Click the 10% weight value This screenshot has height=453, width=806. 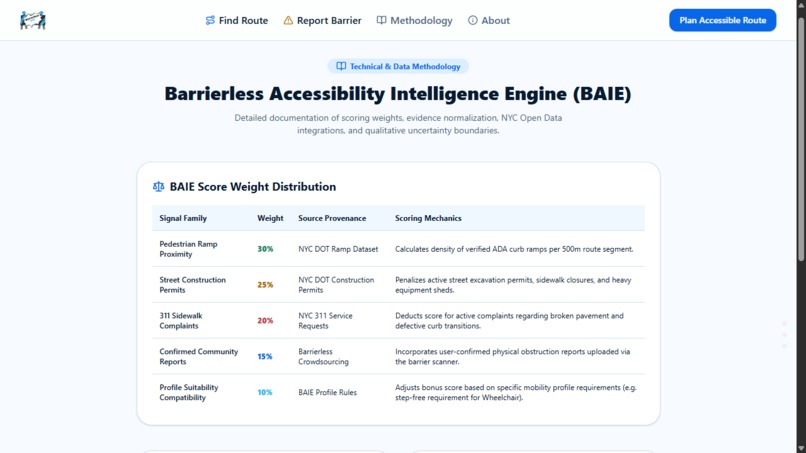tap(265, 392)
